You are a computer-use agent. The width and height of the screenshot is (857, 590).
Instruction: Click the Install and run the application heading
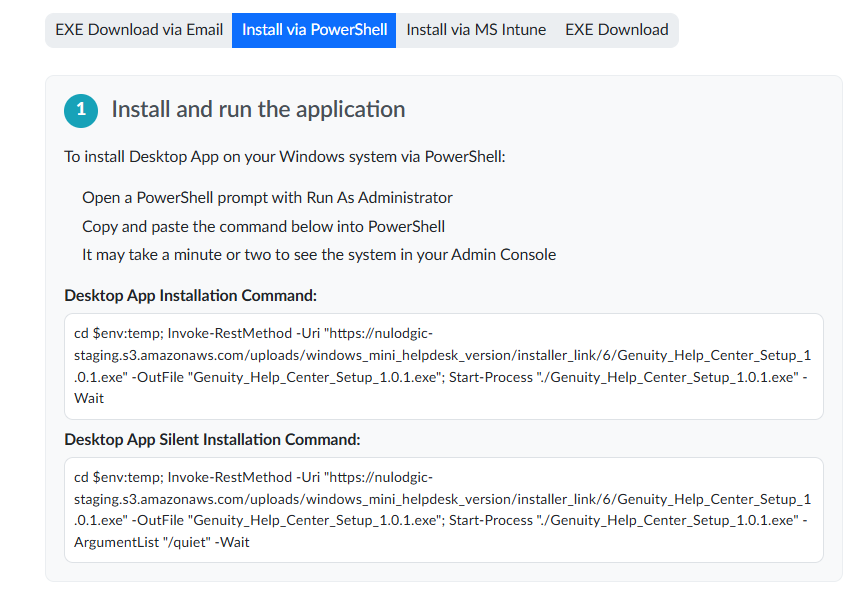[258, 109]
